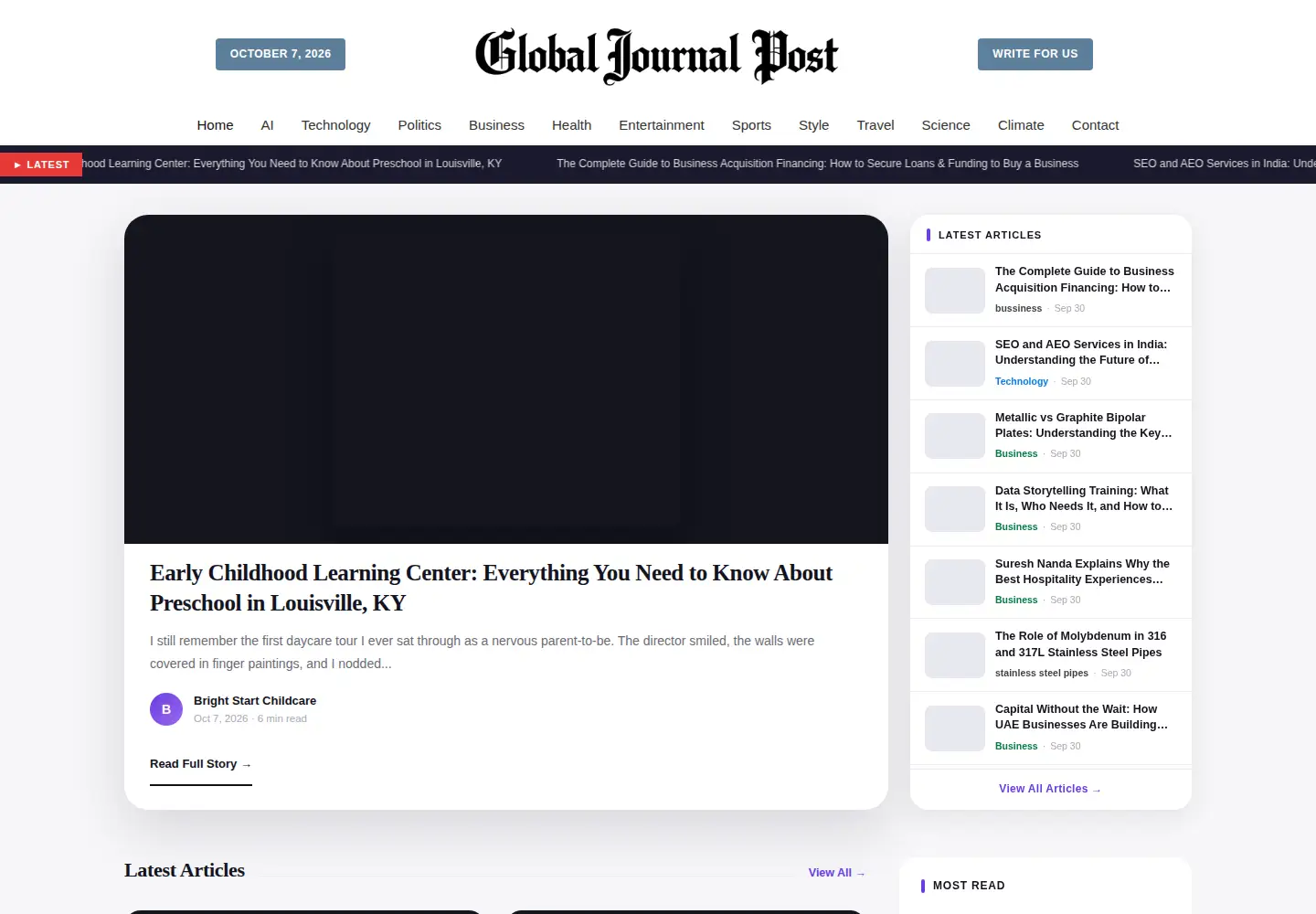Open Capital Without the Wait article
Viewport: 1316px width, 914px height.
(1082, 717)
